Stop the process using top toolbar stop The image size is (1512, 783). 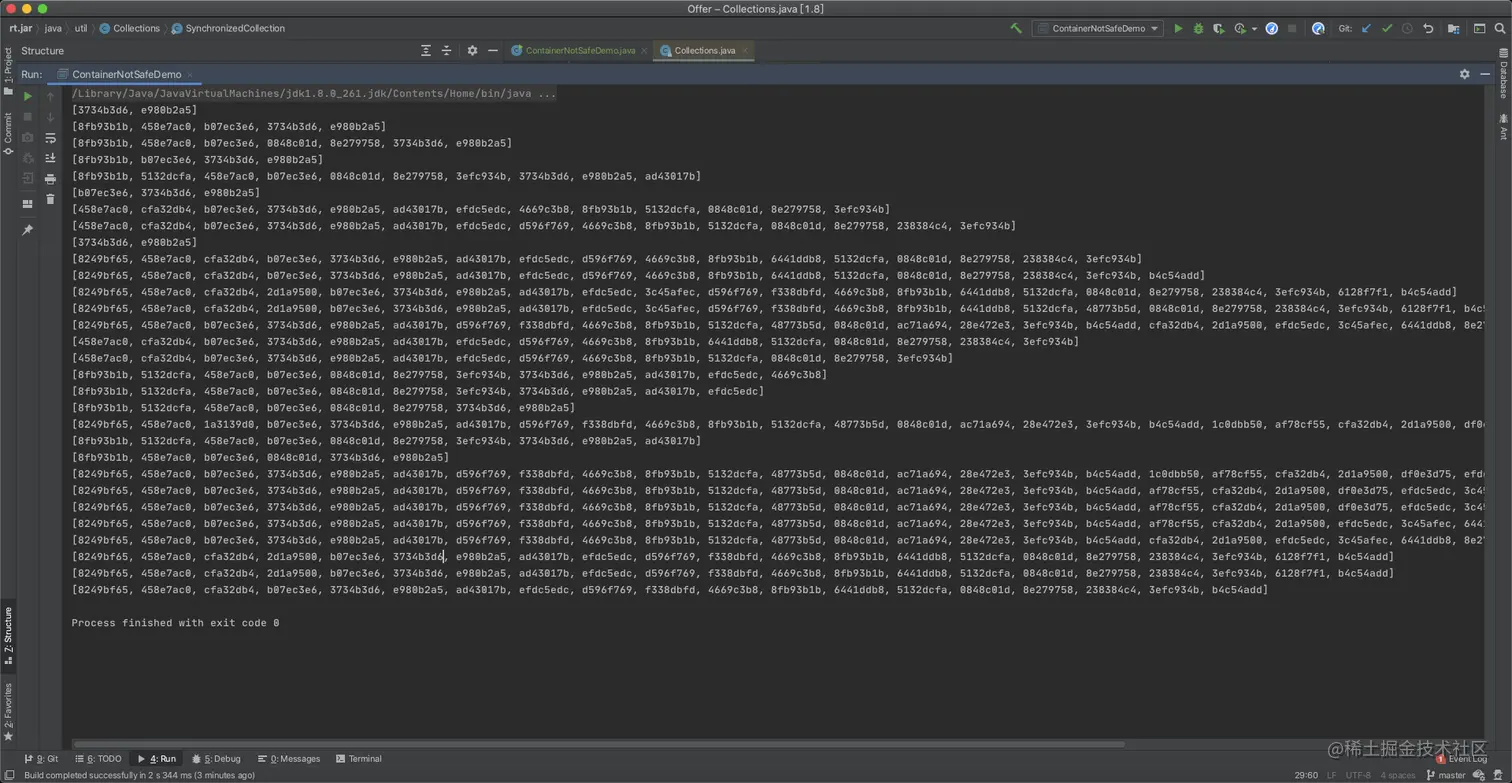click(1292, 29)
